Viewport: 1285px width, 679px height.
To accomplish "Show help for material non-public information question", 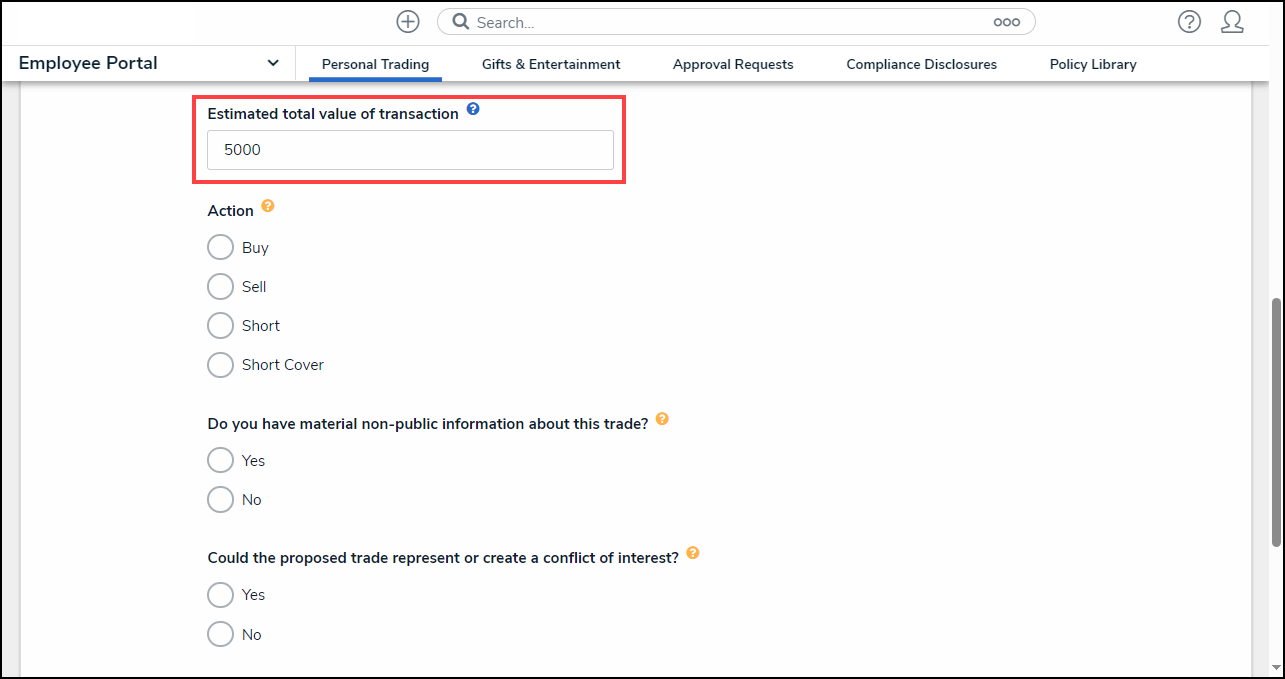I will [x=661, y=420].
